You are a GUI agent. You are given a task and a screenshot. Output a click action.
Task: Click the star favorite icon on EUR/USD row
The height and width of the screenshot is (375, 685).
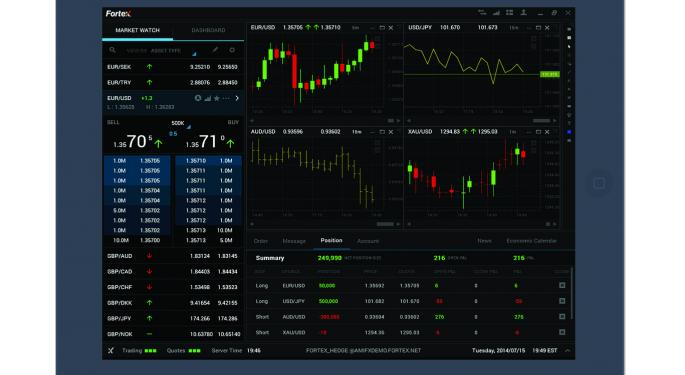(217, 98)
